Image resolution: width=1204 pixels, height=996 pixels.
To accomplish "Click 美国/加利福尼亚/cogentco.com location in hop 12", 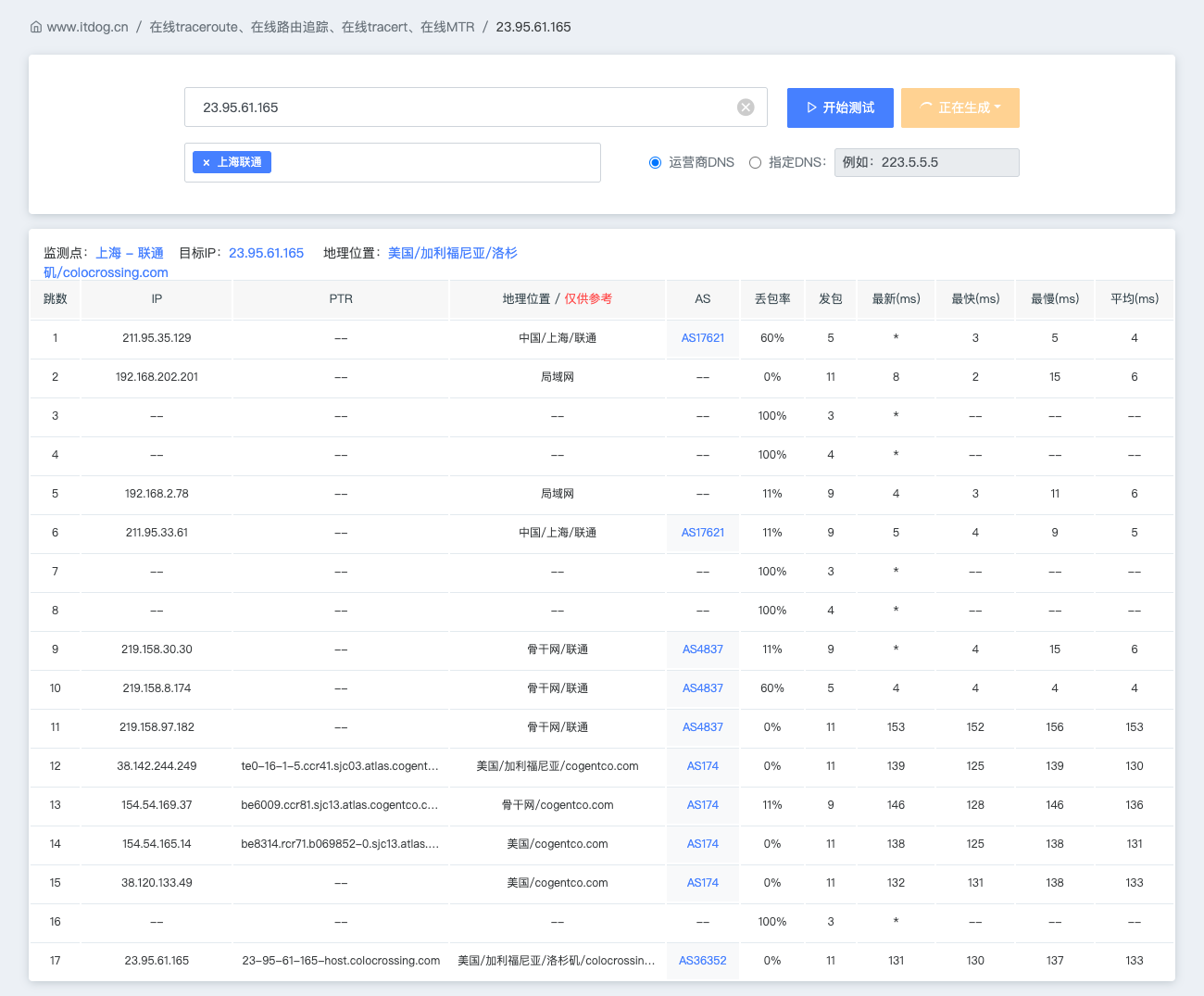I will click(x=558, y=766).
